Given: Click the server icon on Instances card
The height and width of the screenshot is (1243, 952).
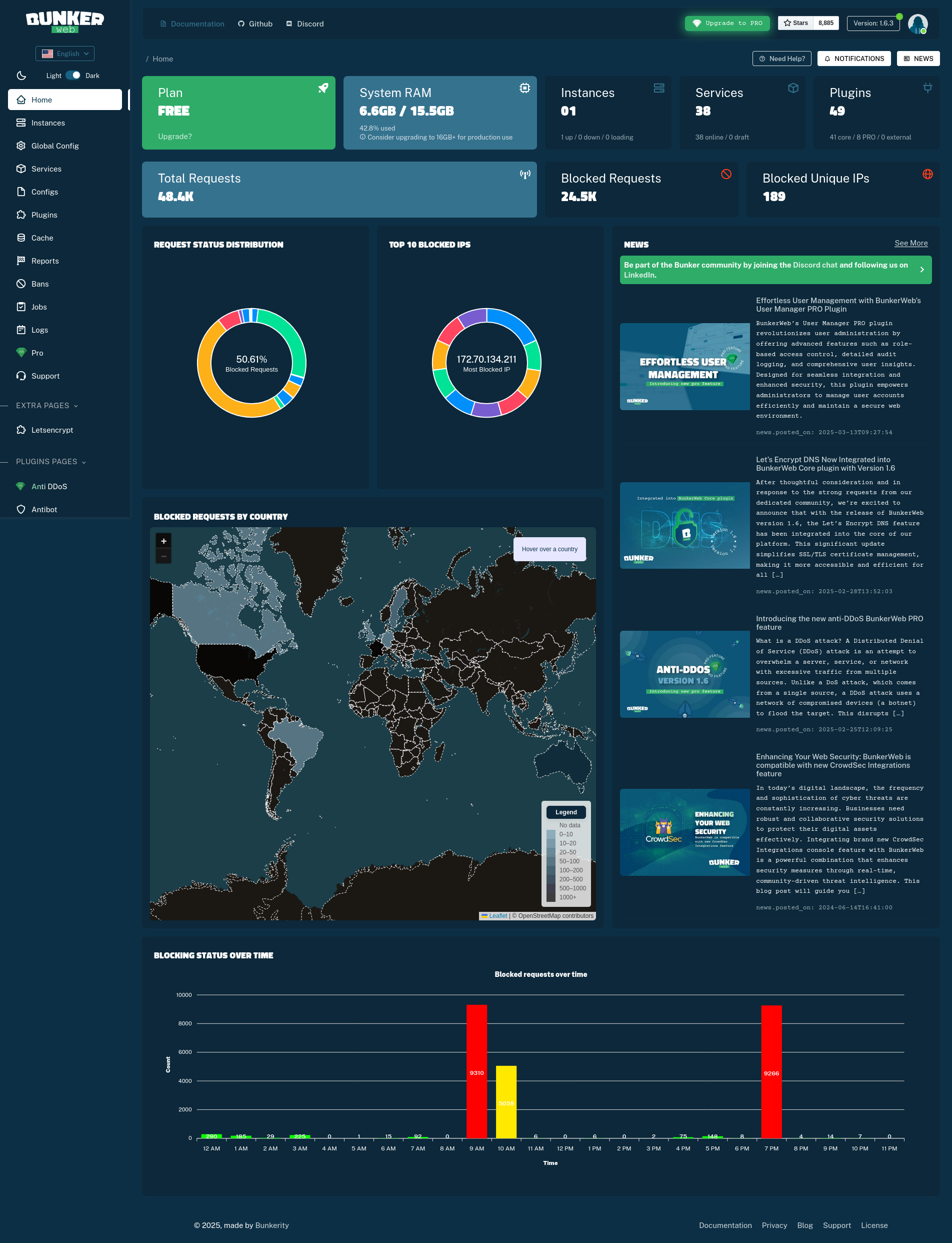Looking at the screenshot, I should click(658, 88).
